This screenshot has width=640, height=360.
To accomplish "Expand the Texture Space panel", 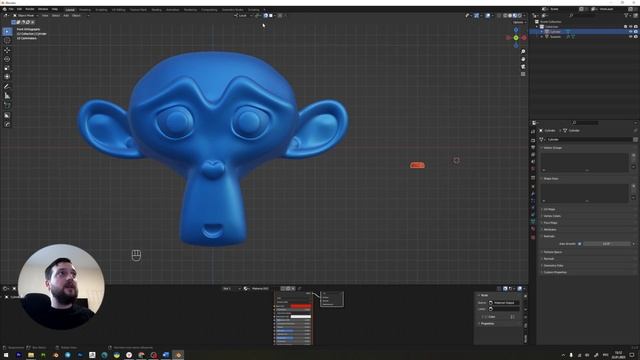I will click(x=553, y=252).
